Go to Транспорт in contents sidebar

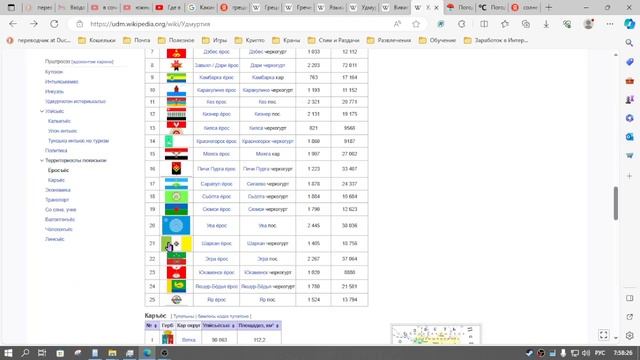coord(57,200)
